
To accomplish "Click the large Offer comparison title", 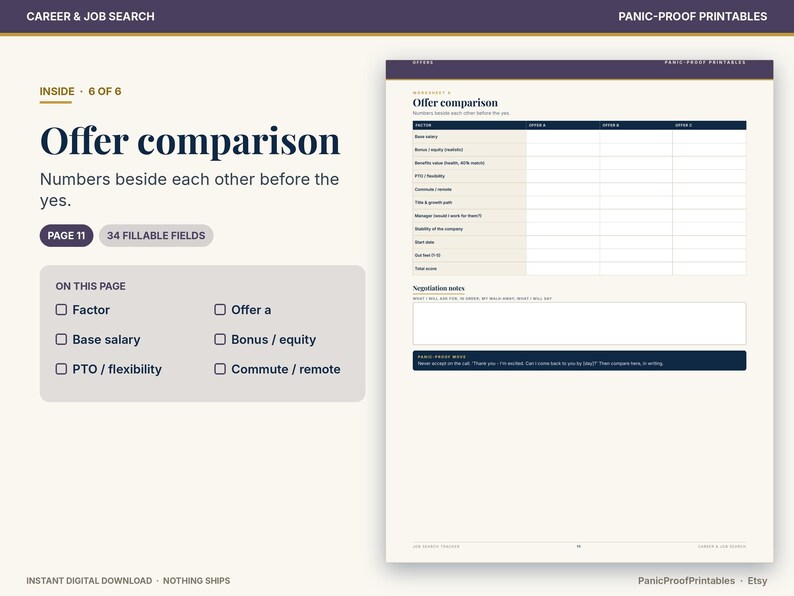I will pyautogui.click(x=190, y=140).
